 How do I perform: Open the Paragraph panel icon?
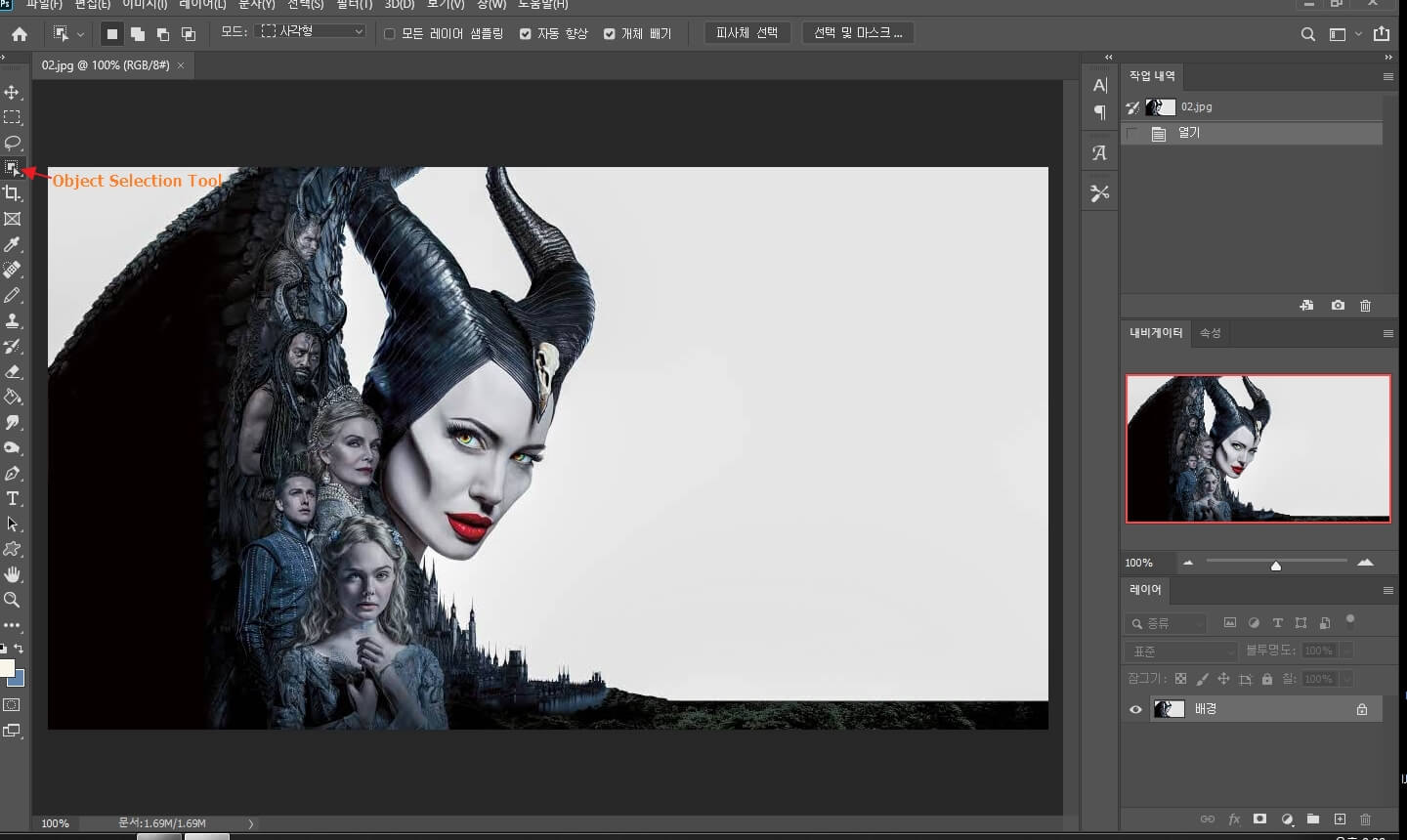pos(1100,112)
